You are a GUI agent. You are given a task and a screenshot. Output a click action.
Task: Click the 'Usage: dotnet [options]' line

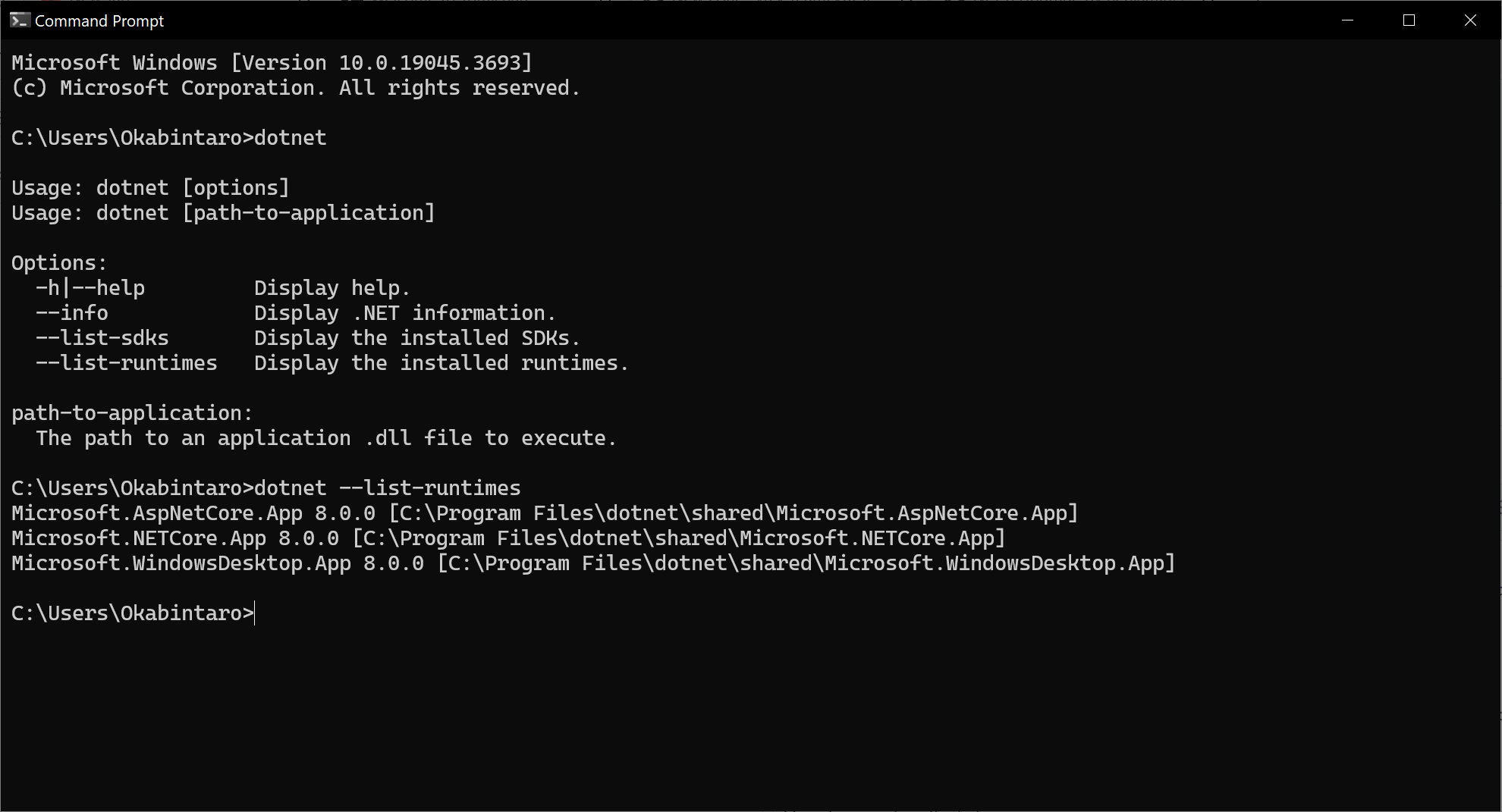pos(149,187)
